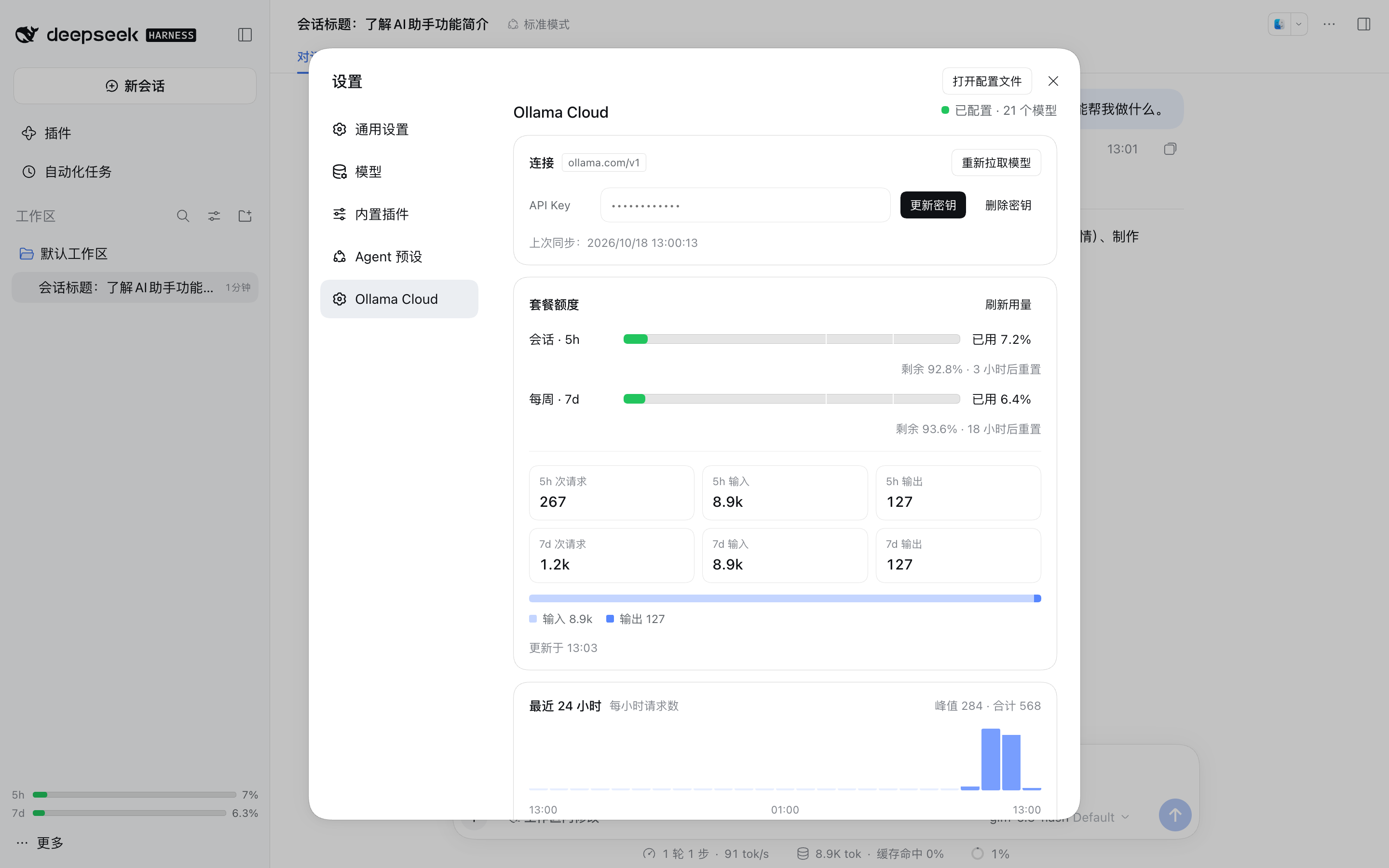The height and width of the screenshot is (868, 1389).
Task: Click 重新拉取模型 button
Action: click(x=996, y=163)
